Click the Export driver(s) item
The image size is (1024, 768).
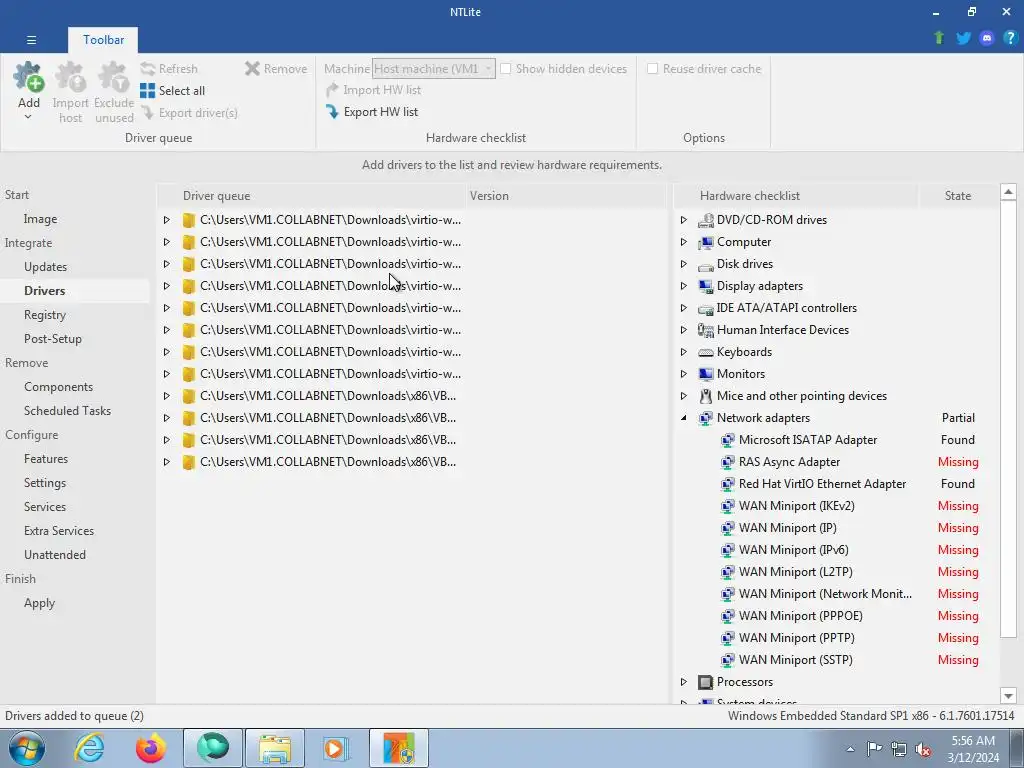click(189, 113)
